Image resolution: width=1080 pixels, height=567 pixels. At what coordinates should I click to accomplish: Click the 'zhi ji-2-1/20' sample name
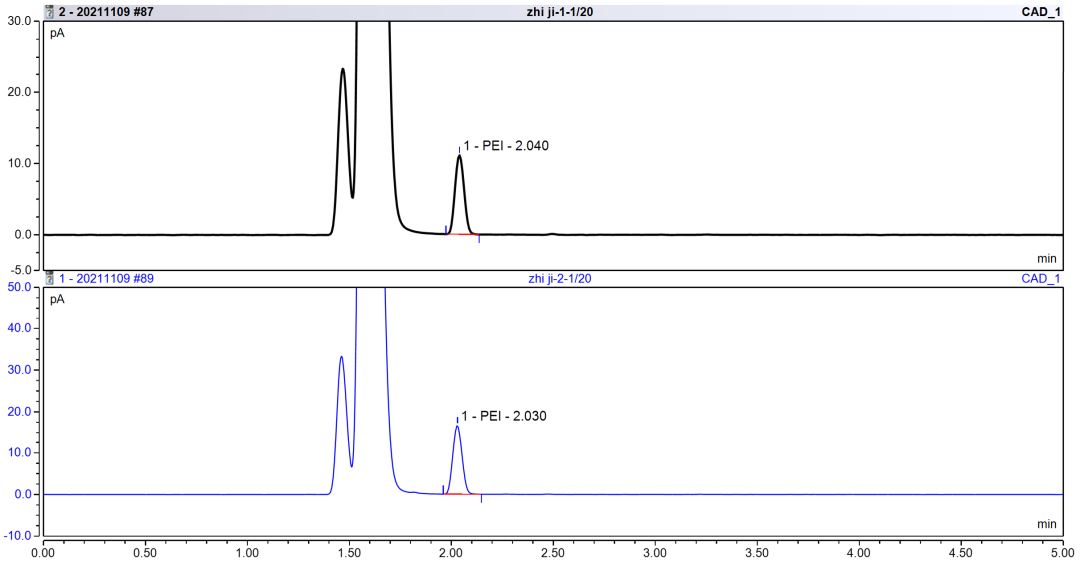click(561, 278)
